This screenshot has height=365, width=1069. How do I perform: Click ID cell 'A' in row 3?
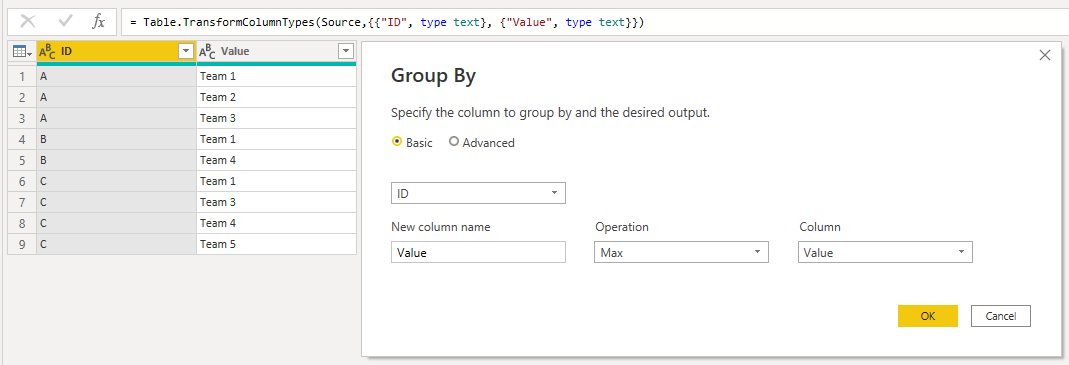click(117, 118)
